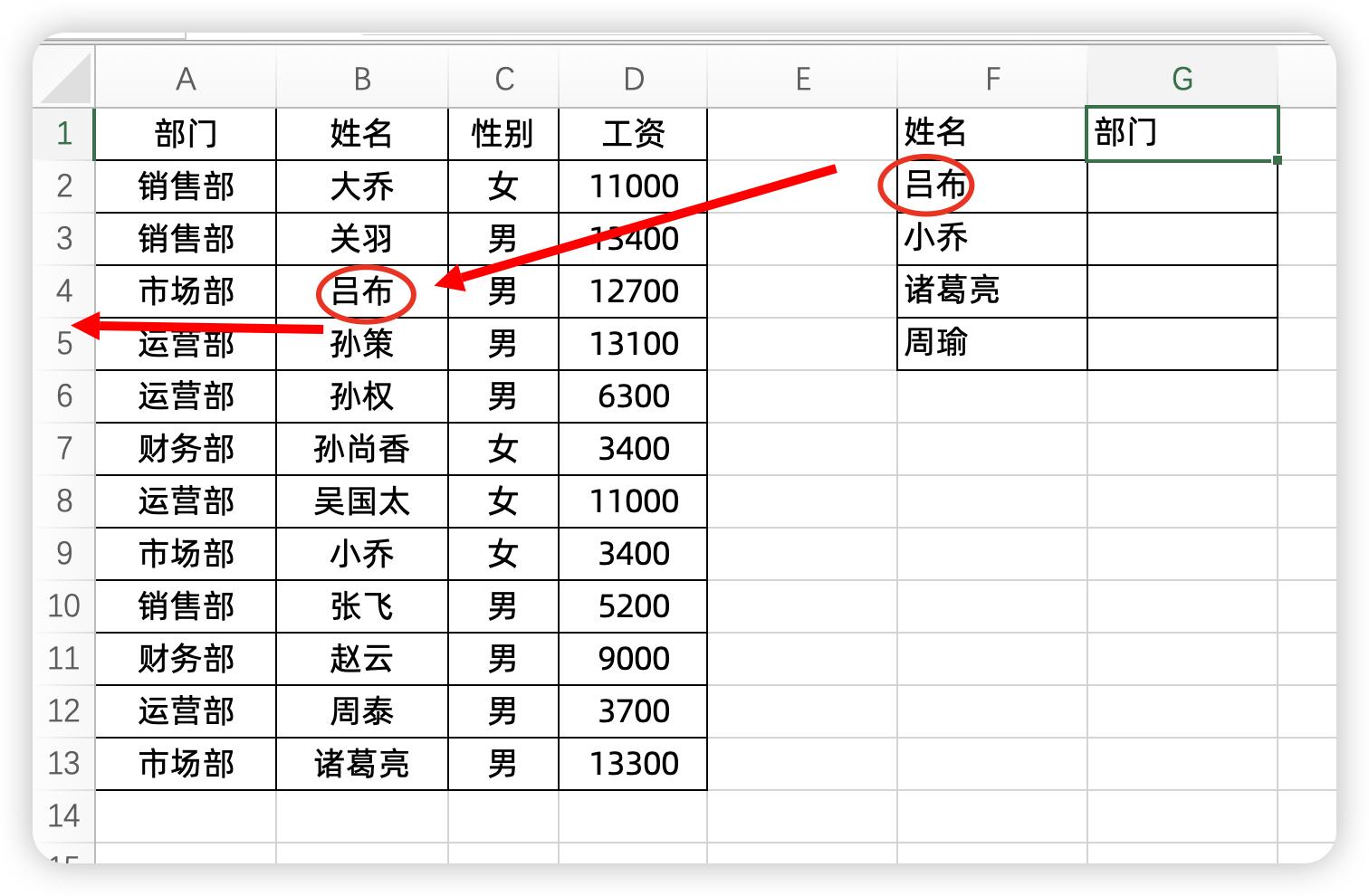The image size is (1369, 896).
Task: Select row 11 header
Action: tap(64, 659)
